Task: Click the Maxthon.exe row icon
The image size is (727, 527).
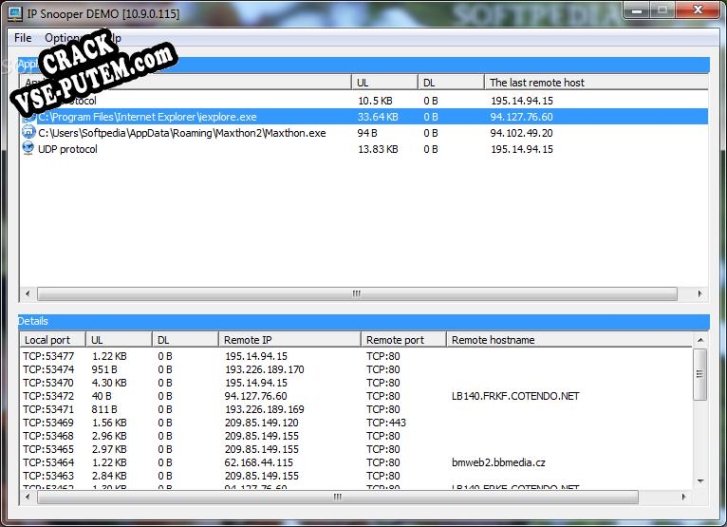Action: click(x=28, y=133)
